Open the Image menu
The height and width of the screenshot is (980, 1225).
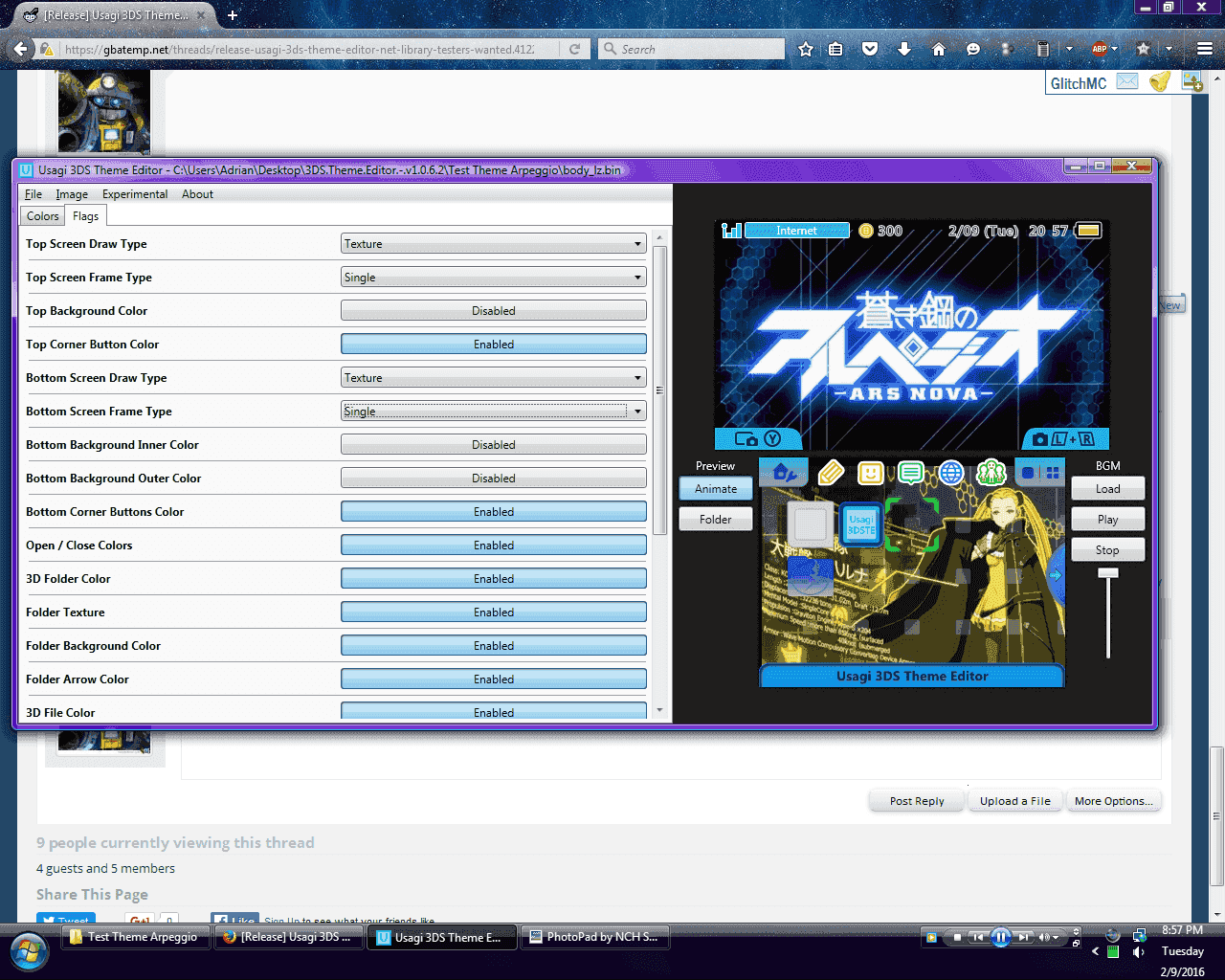coord(72,194)
